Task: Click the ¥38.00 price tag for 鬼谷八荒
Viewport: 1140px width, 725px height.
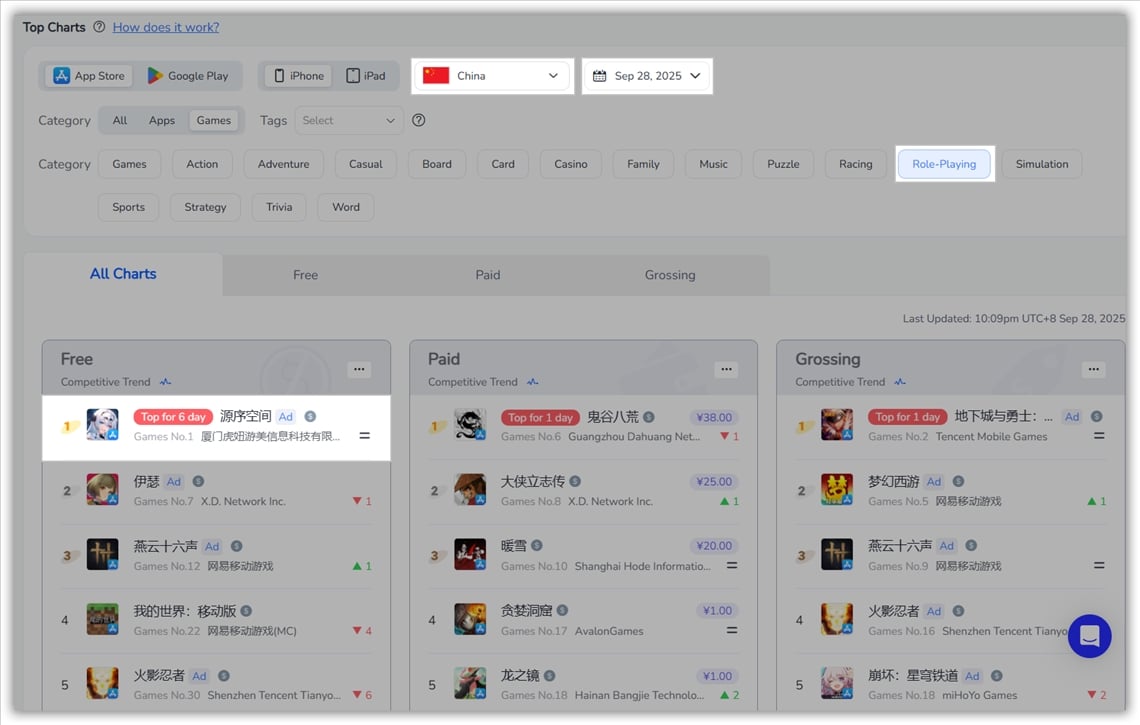Action: point(714,417)
